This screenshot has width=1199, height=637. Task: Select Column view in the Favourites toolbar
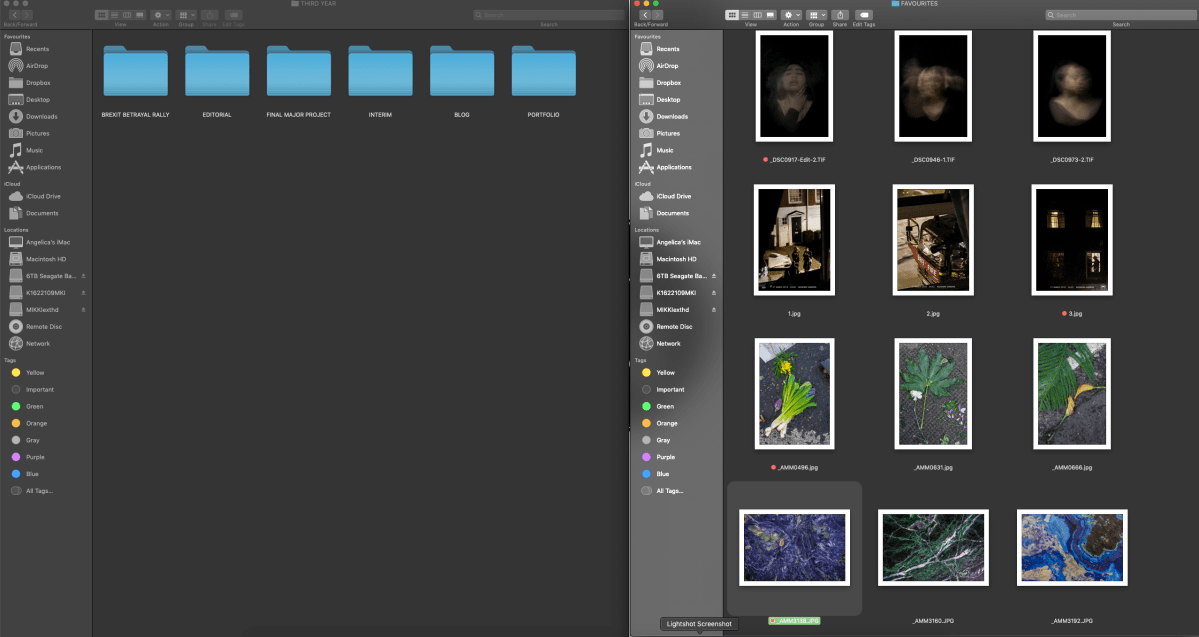tap(758, 15)
